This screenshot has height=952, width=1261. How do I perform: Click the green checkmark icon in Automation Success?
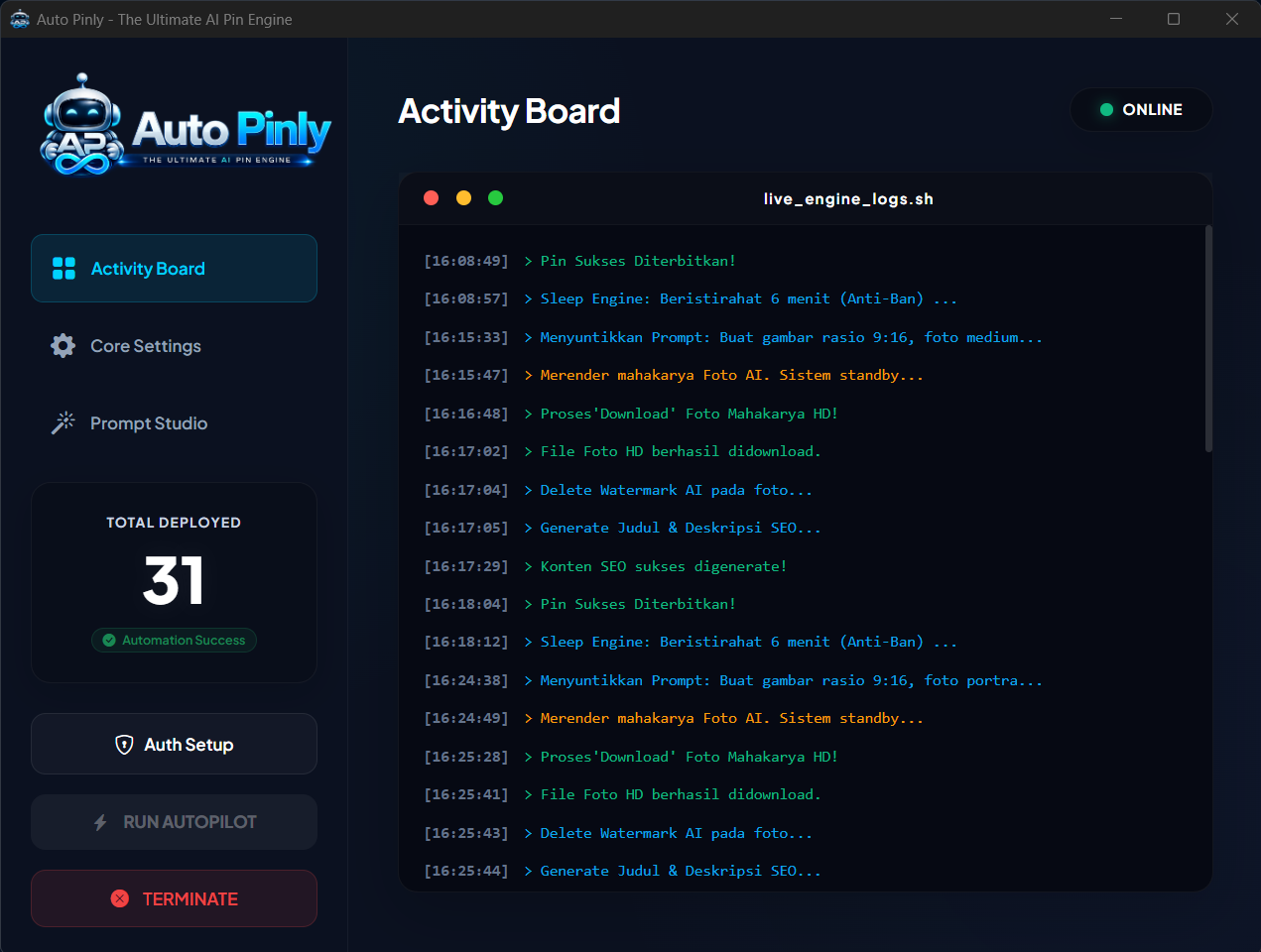[109, 641]
